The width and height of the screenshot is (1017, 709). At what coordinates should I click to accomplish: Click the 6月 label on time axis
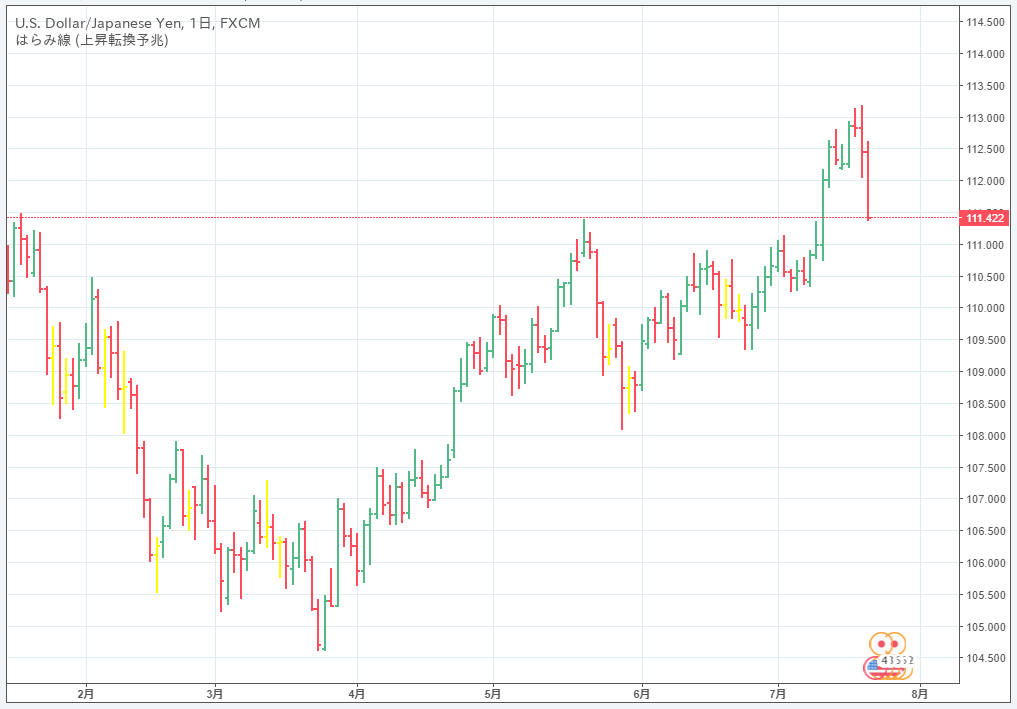pos(641,694)
